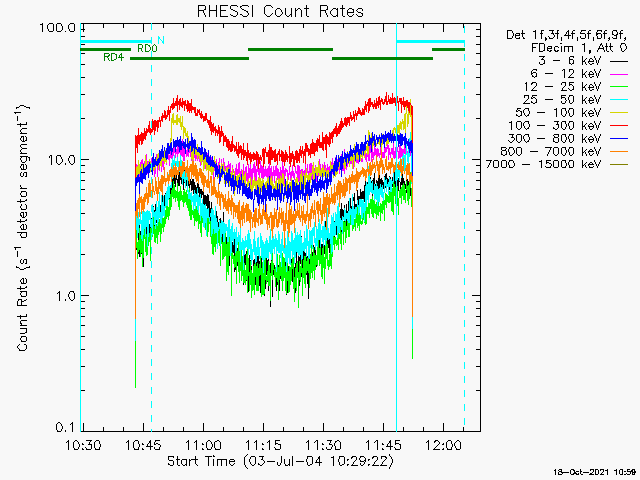The image size is (640, 480).
Task: Click the RHESSI Count Rates title
Action: (280, 11)
